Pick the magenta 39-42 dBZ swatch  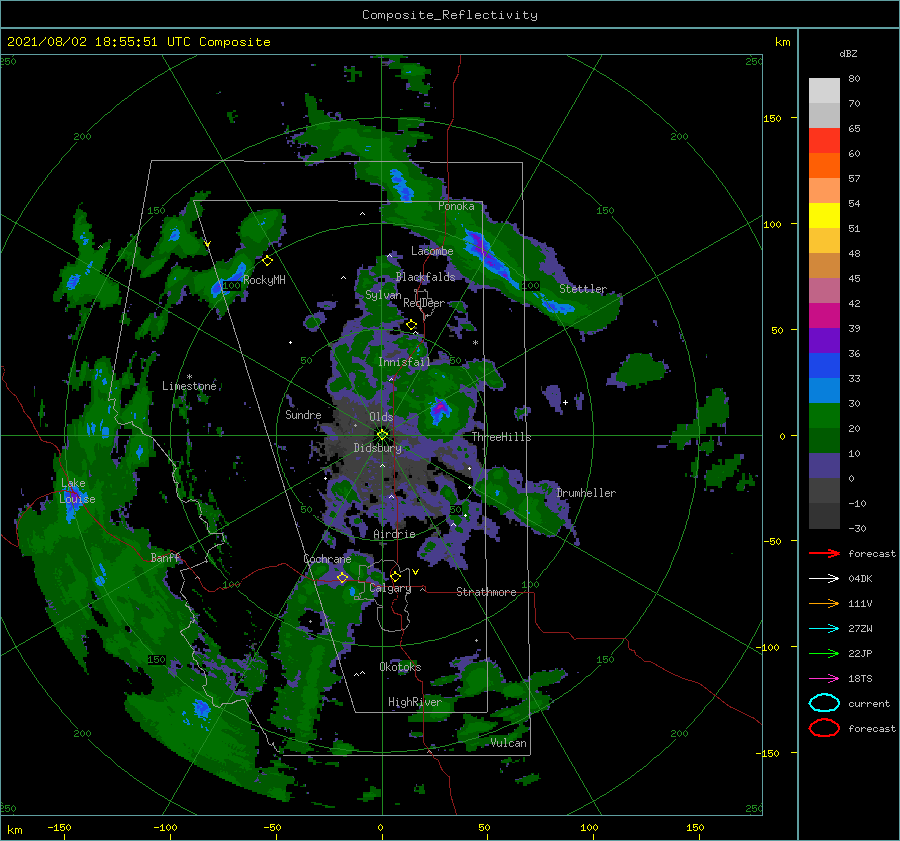tap(824, 316)
